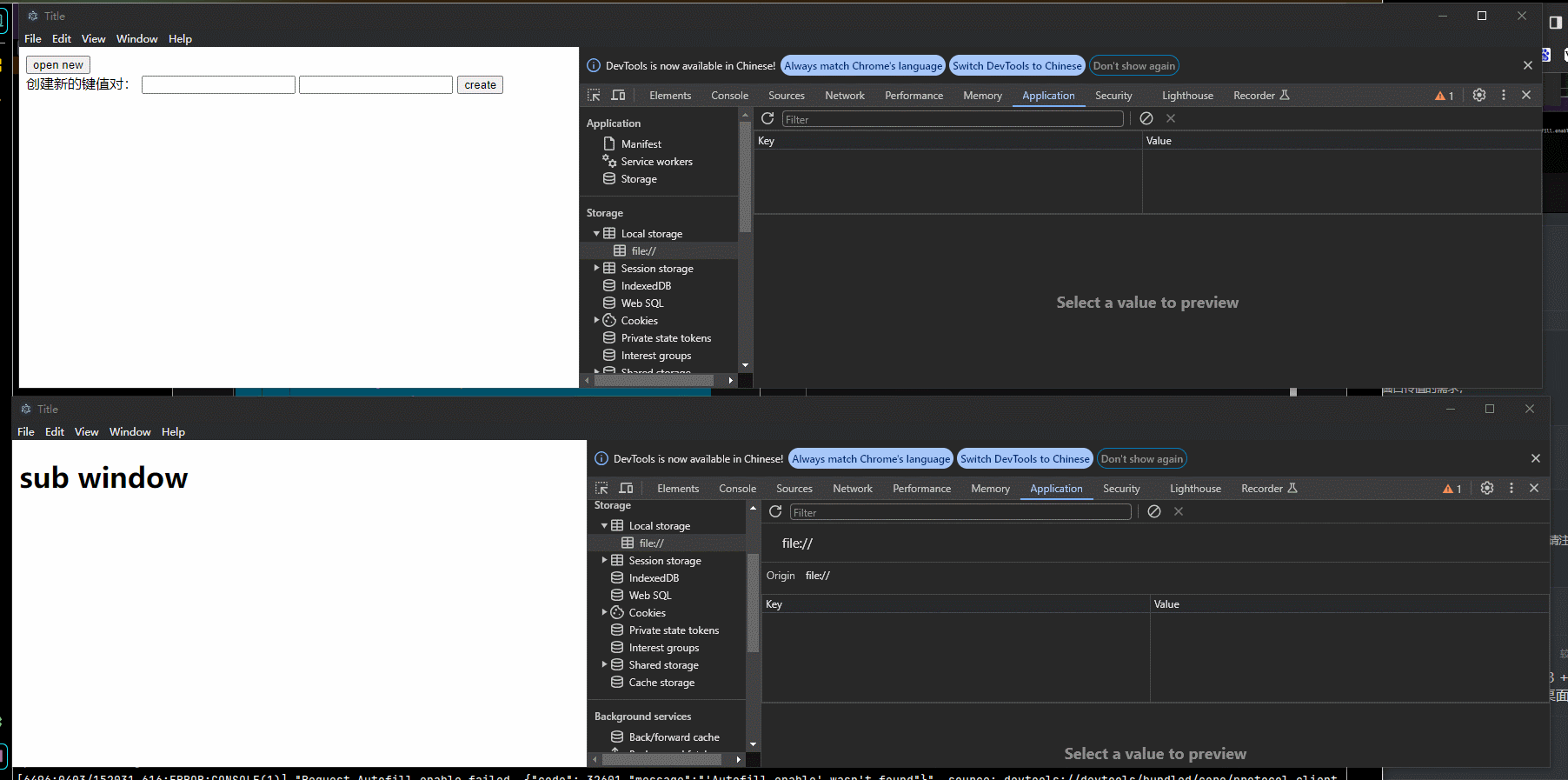Open File menu in top window
The height and width of the screenshot is (780, 1568).
pyautogui.click(x=33, y=39)
